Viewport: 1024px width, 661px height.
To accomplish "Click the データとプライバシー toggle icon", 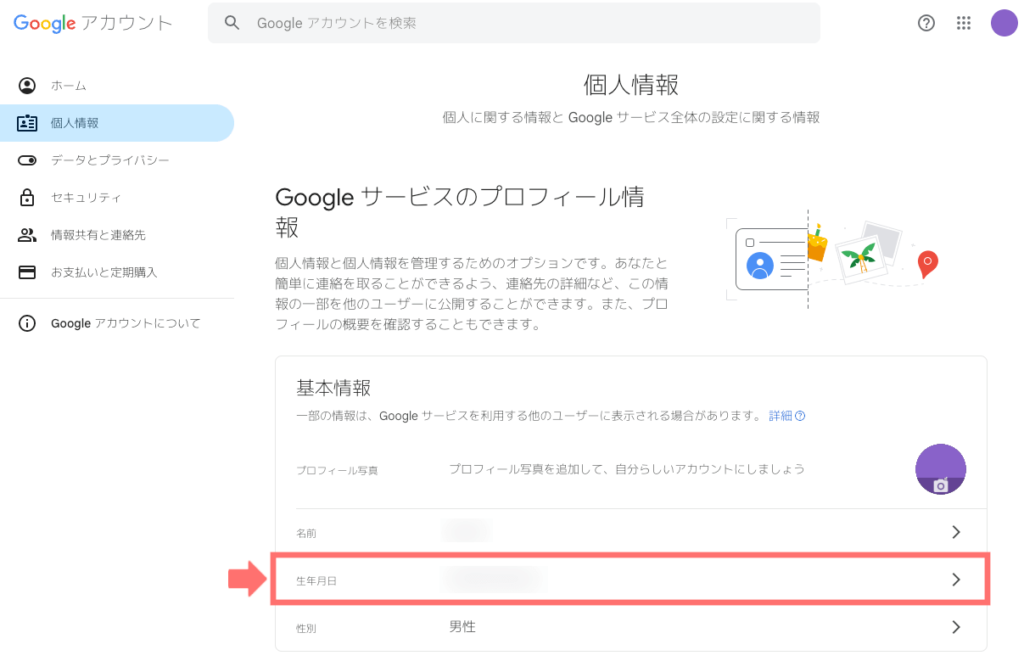I will (27, 160).
